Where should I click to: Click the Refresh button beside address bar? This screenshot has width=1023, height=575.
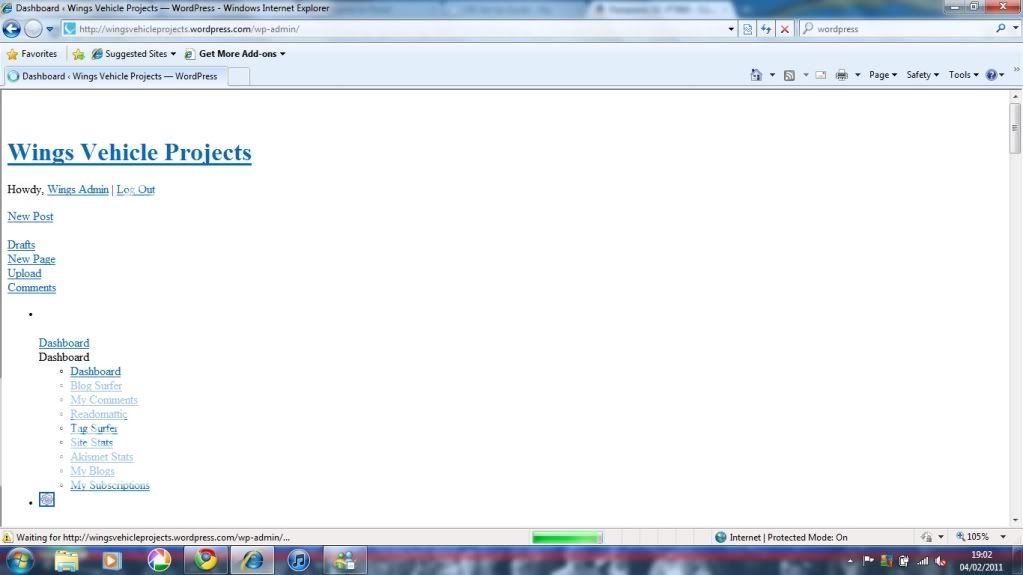[x=766, y=29]
